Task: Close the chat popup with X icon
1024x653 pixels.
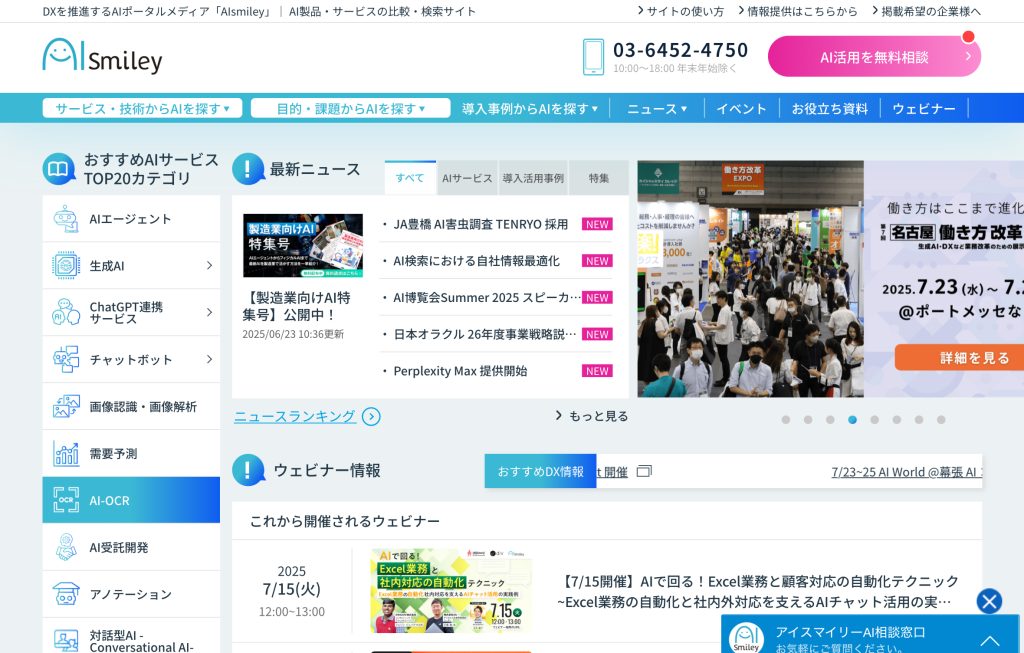Action: pyautogui.click(x=989, y=601)
